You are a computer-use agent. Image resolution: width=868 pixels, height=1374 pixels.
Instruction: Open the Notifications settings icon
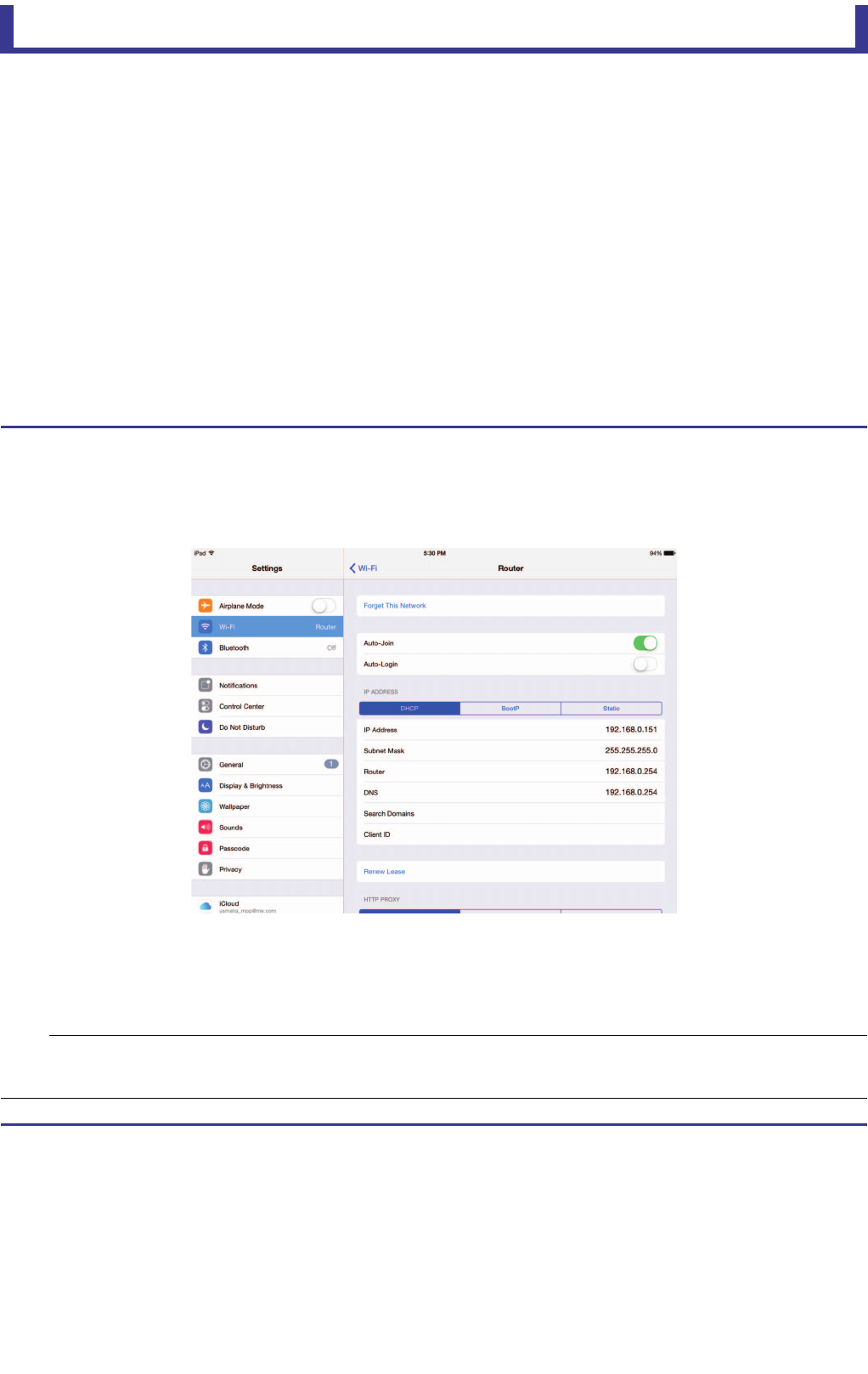point(206,685)
